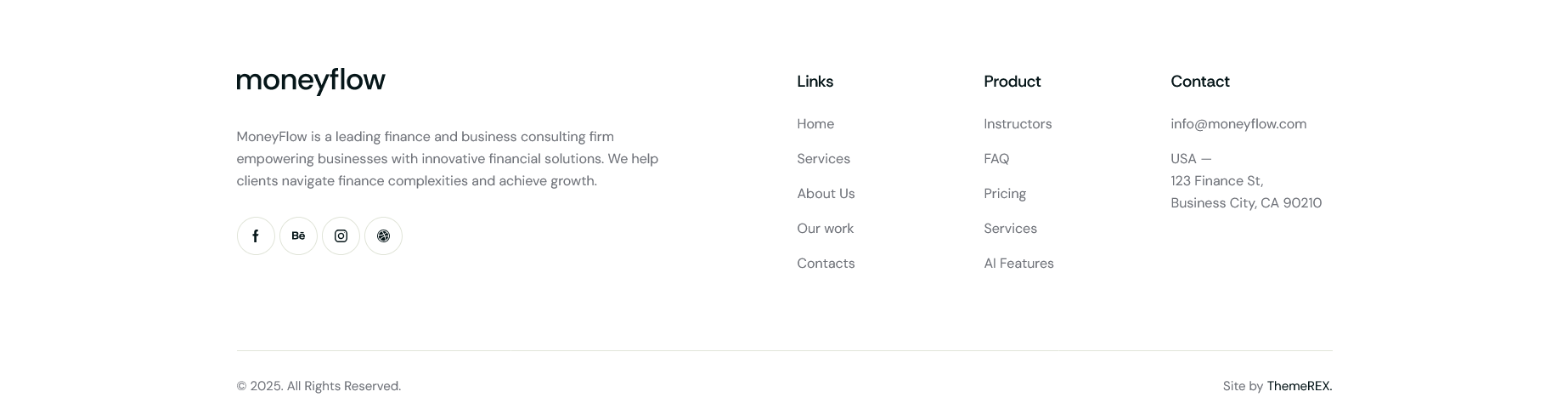Open the AI Features link
The height and width of the screenshot is (420, 1568).
click(1018, 264)
